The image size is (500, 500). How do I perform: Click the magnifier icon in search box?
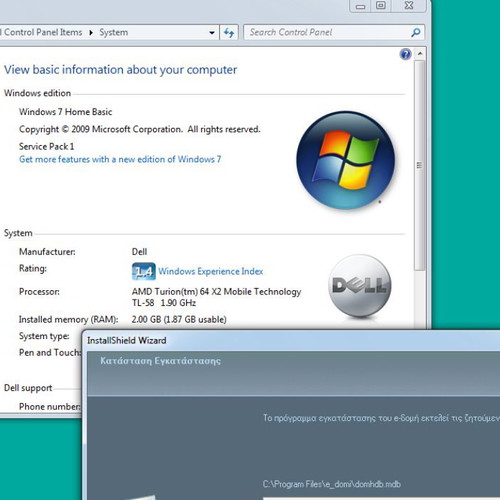pyautogui.click(x=416, y=32)
